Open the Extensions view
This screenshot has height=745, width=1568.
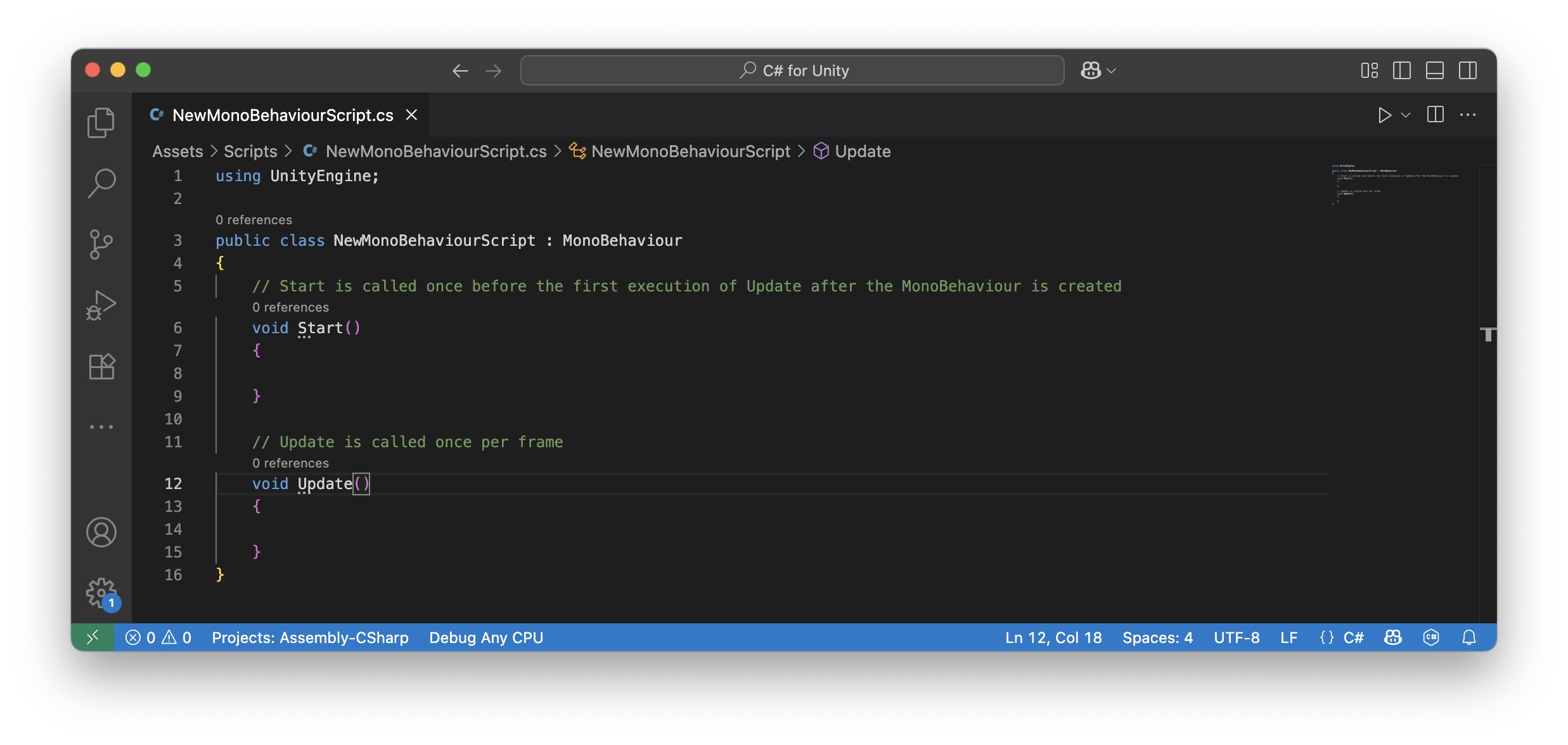click(101, 366)
